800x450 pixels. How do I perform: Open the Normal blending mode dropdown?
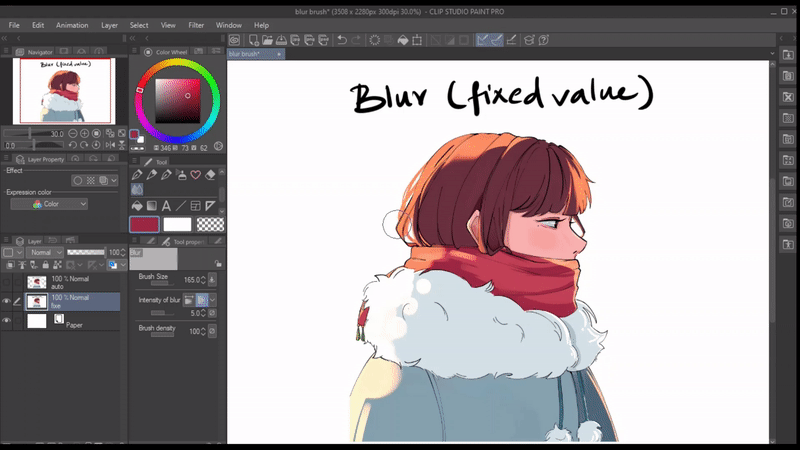(x=45, y=253)
